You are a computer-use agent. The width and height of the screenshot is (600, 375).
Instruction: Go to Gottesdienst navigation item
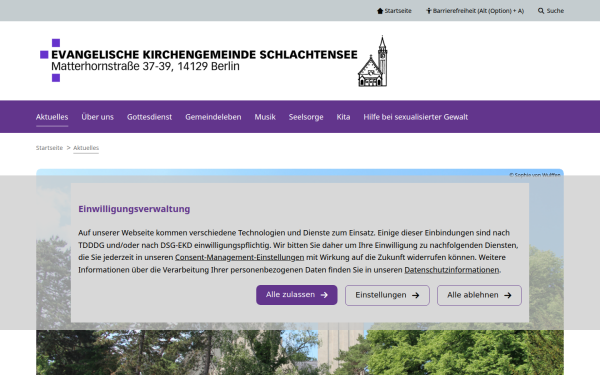point(149,117)
